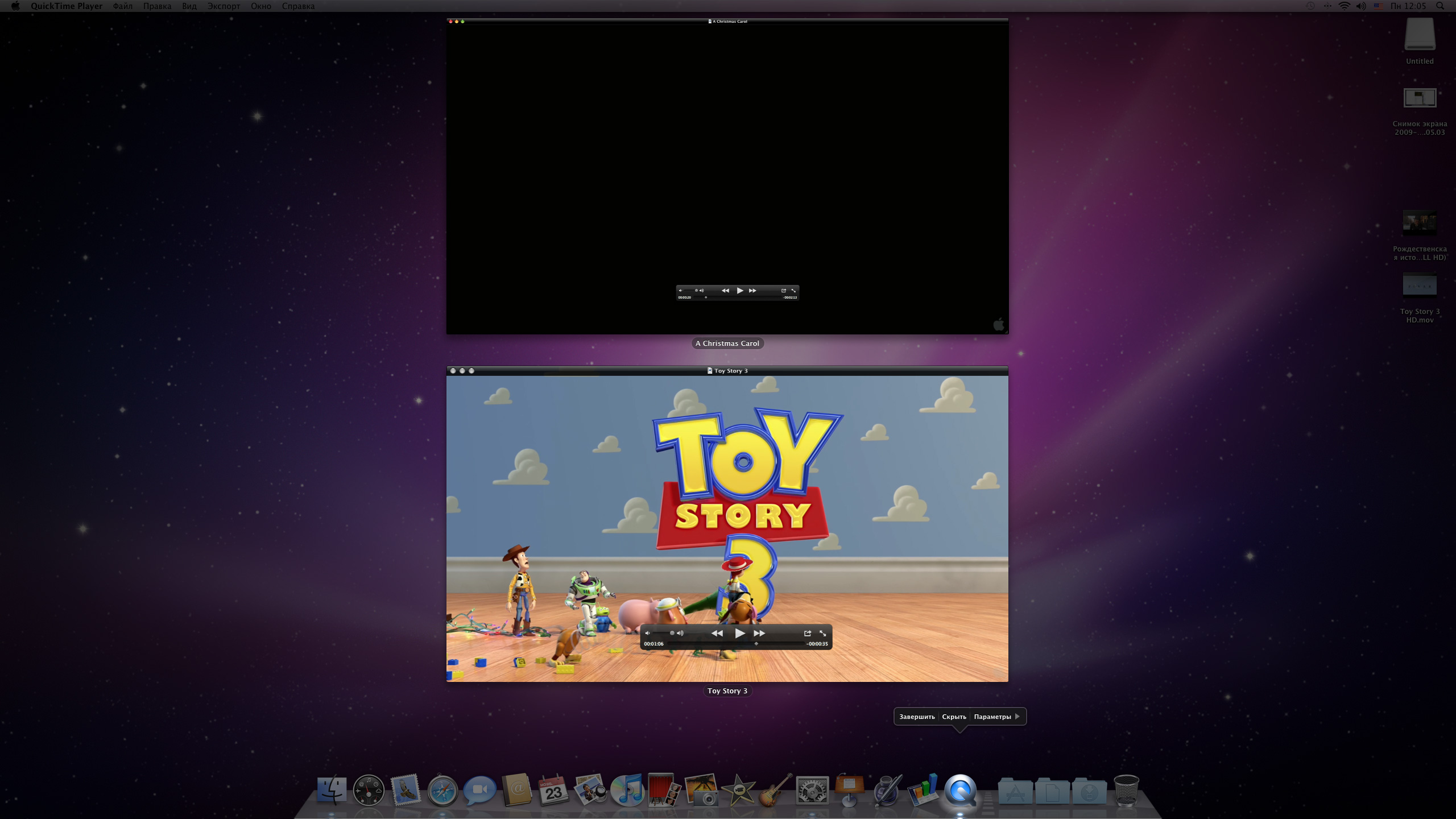The width and height of the screenshot is (1456, 819).
Task: Open the Вид menu
Action: point(189,6)
